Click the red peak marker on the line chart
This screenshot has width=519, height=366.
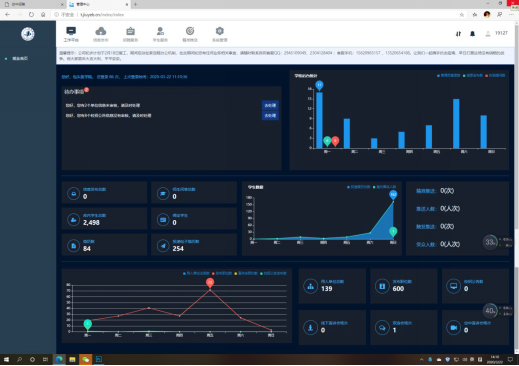coord(210,283)
